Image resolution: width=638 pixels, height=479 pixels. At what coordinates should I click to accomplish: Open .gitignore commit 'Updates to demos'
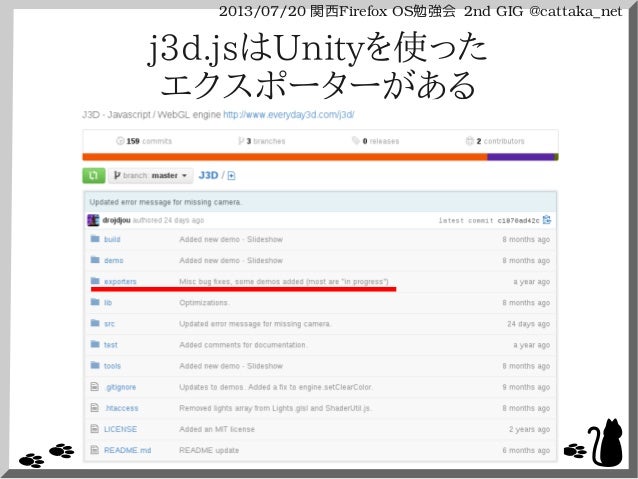pyautogui.click(x=275, y=387)
